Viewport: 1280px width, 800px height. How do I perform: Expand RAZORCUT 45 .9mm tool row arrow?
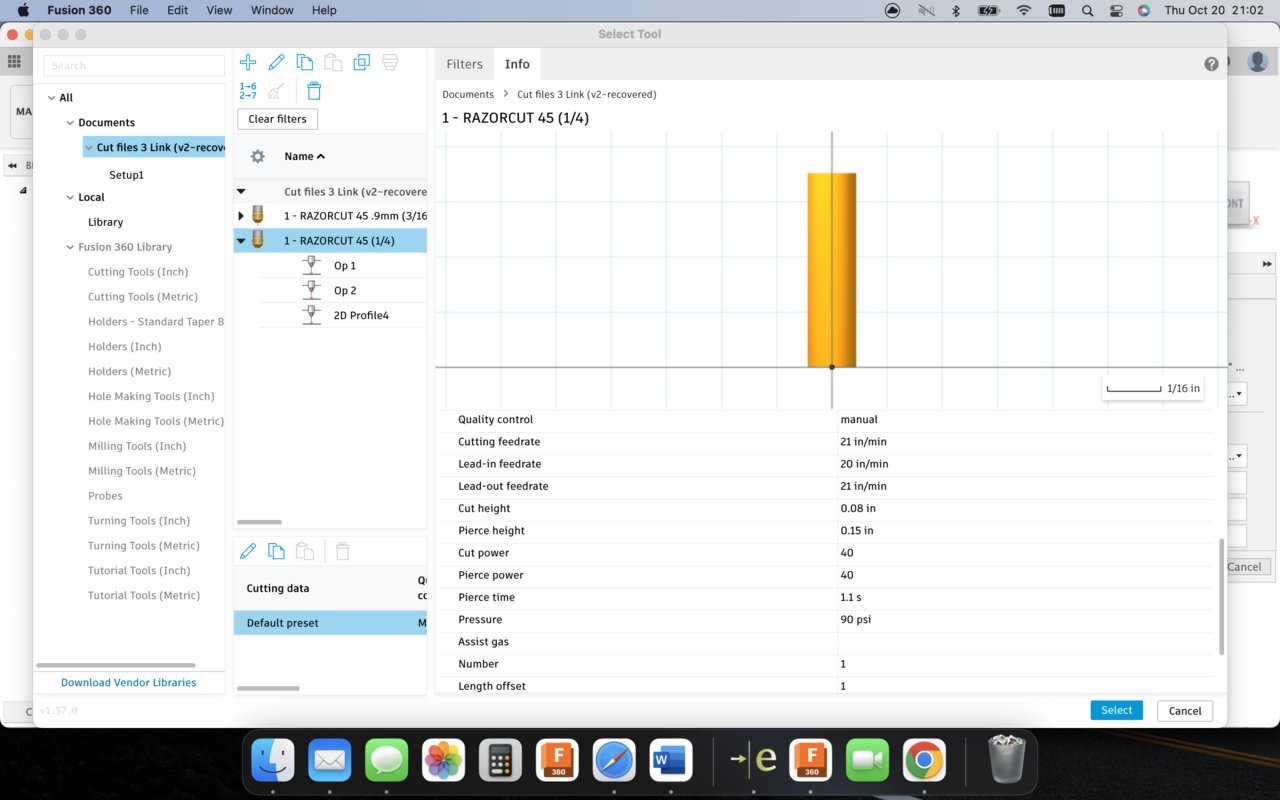coord(241,216)
